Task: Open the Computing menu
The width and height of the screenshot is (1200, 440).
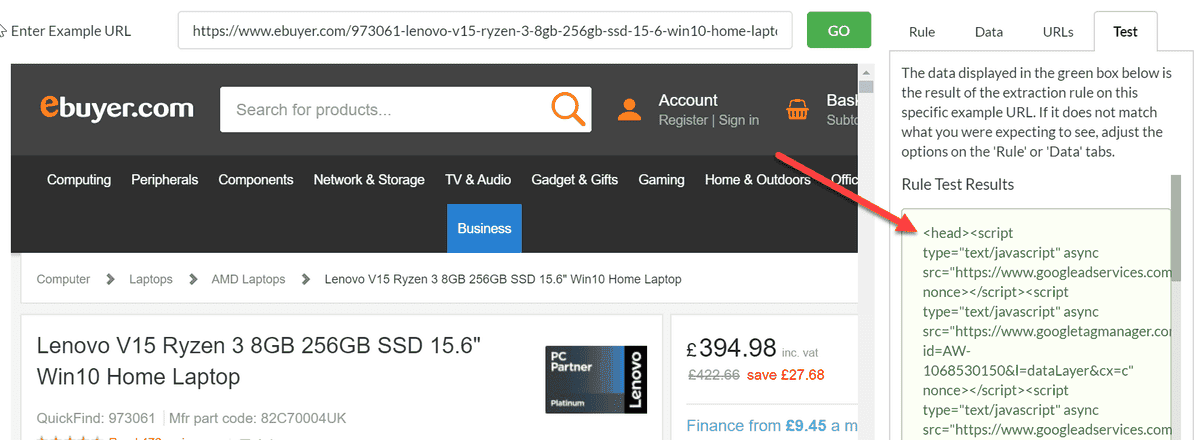Action: (79, 180)
